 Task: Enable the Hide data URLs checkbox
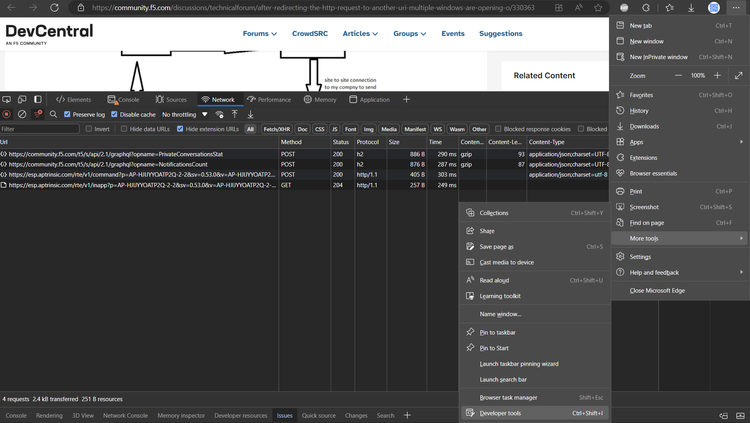click(x=126, y=129)
